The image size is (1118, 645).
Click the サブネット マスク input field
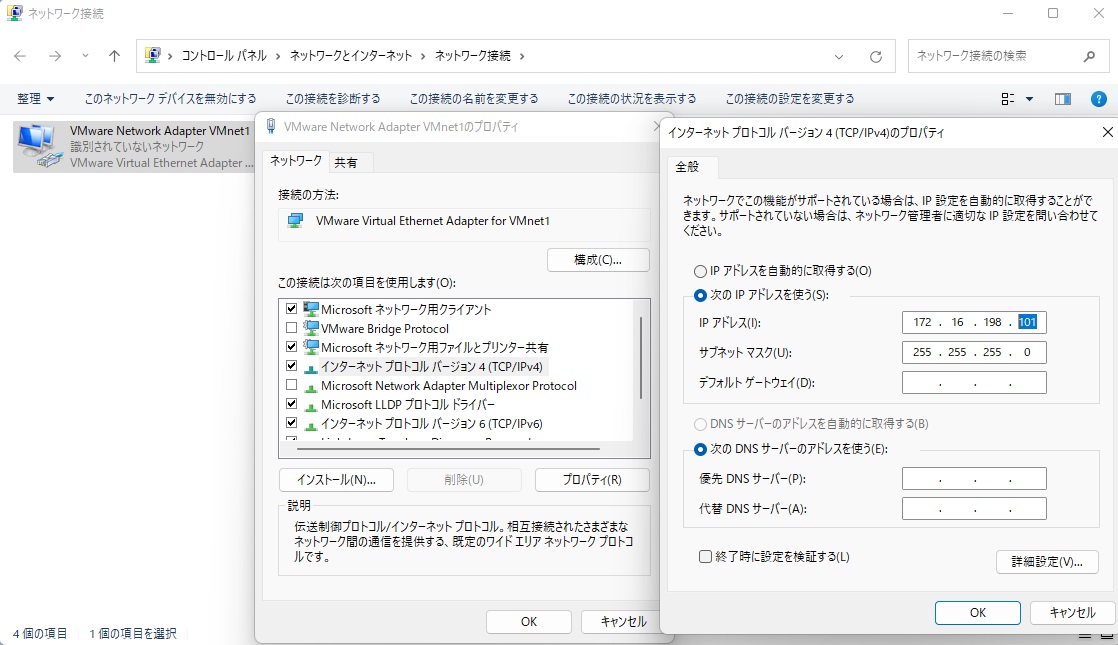pyautogui.click(x=974, y=352)
